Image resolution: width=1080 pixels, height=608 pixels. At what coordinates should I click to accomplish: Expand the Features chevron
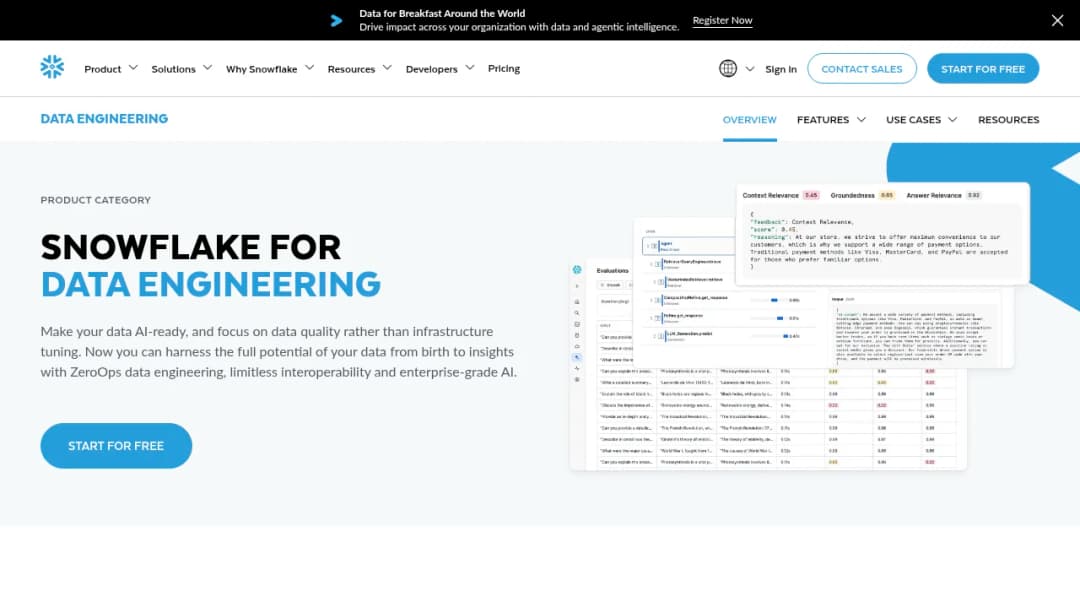tap(861, 120)
